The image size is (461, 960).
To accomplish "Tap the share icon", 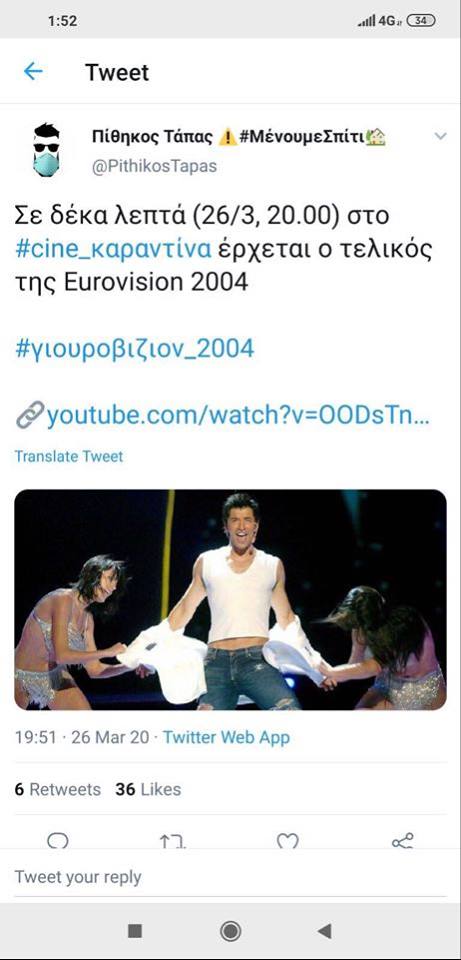I will click(x=402, y=841).
